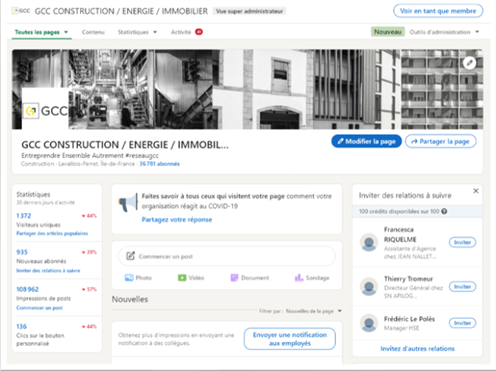The image size is (496, 371).
Task: Switch to the Contenu tab
Action: (x=93, y=32)
